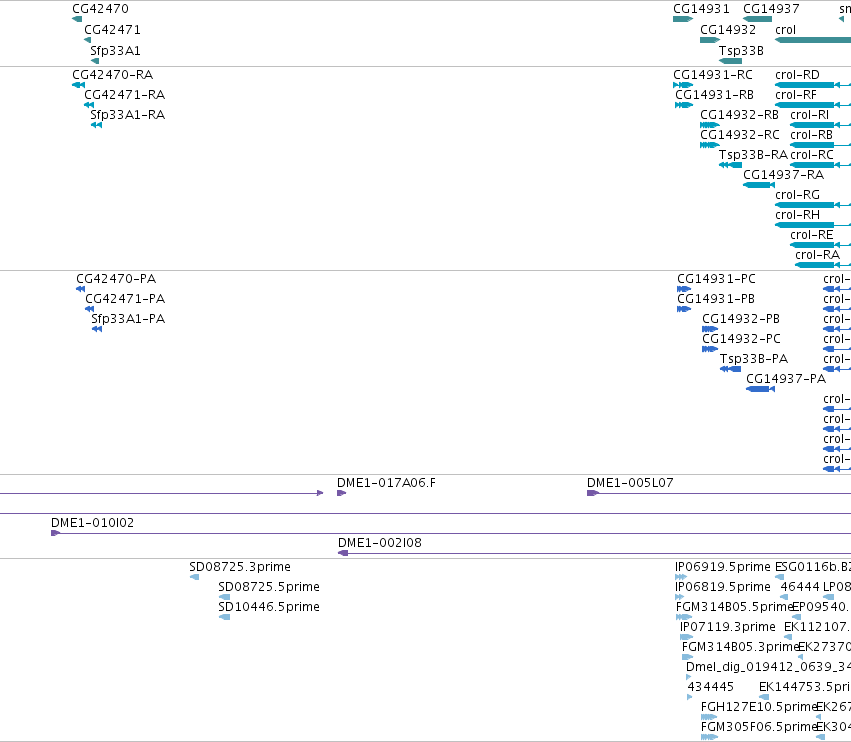Select the CG14937-PA protein bar
The width and height of the screenshot is (851, 742).
[760, 389]
